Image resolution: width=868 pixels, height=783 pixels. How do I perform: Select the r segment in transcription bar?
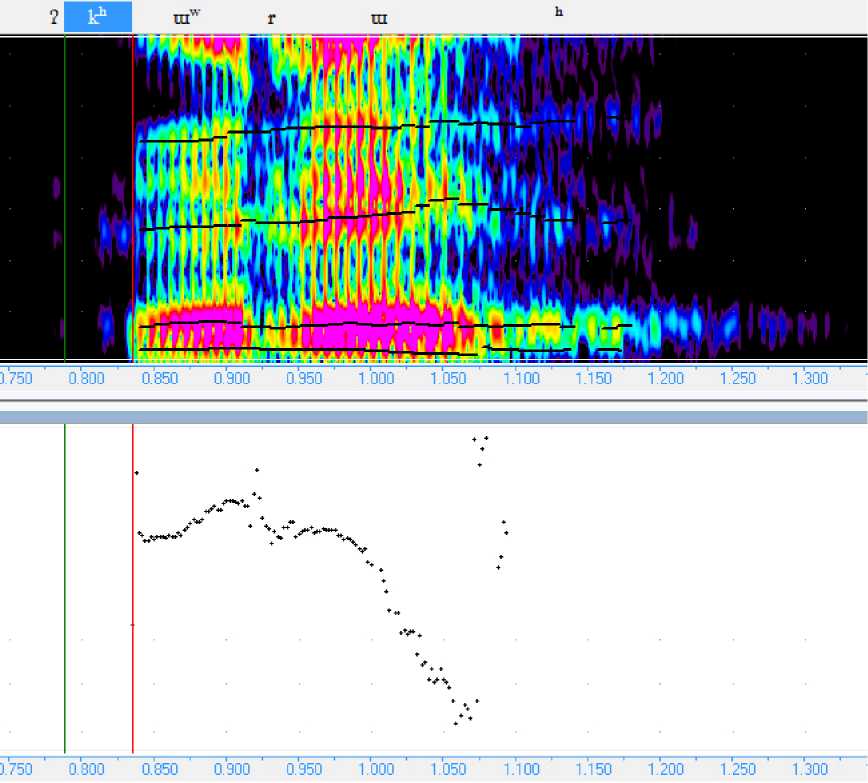click(271, 18)
